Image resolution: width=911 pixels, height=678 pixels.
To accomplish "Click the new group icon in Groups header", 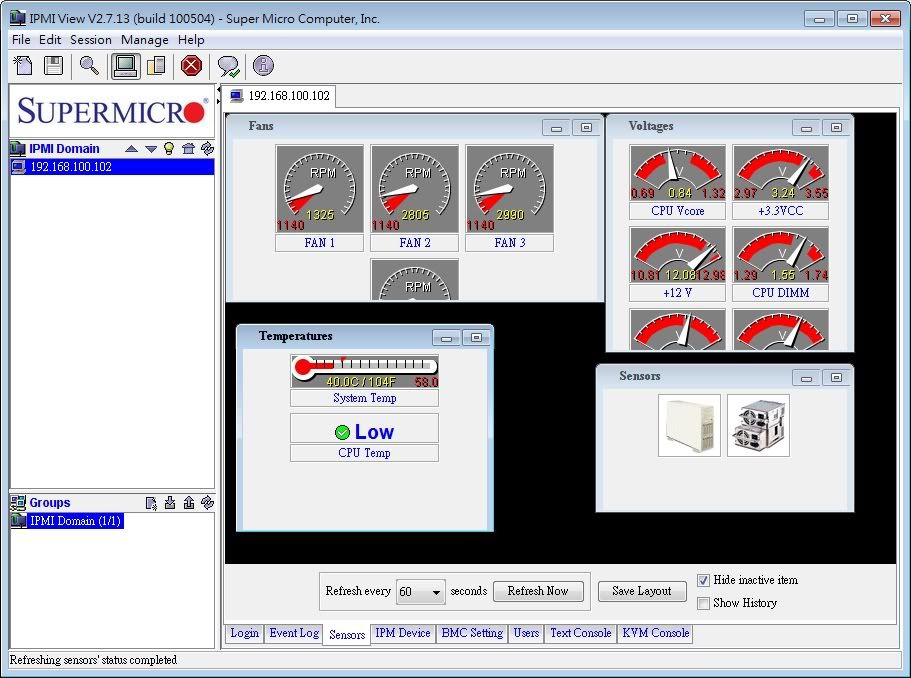I will pyautogui.click(x=151, y=503).
